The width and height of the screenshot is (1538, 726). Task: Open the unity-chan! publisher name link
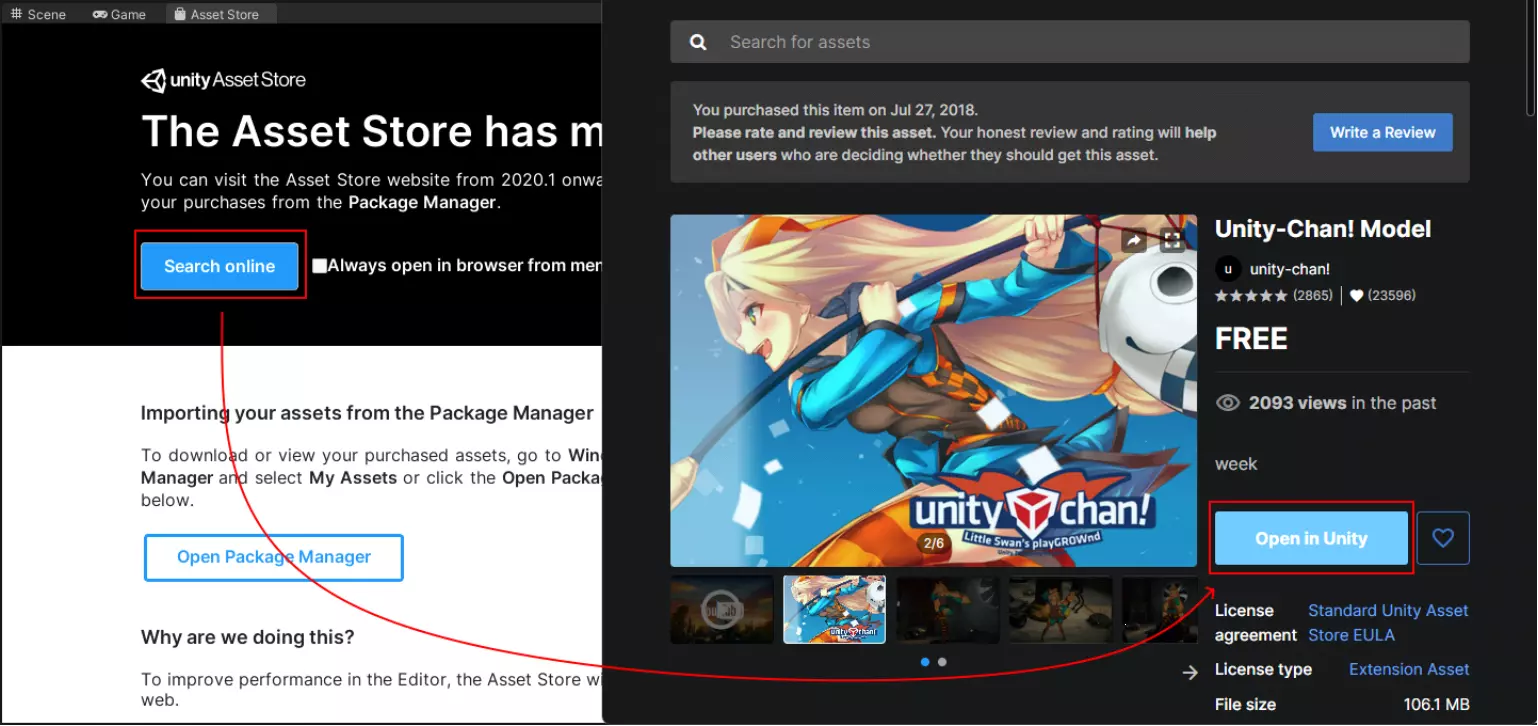click(1290, 269)
